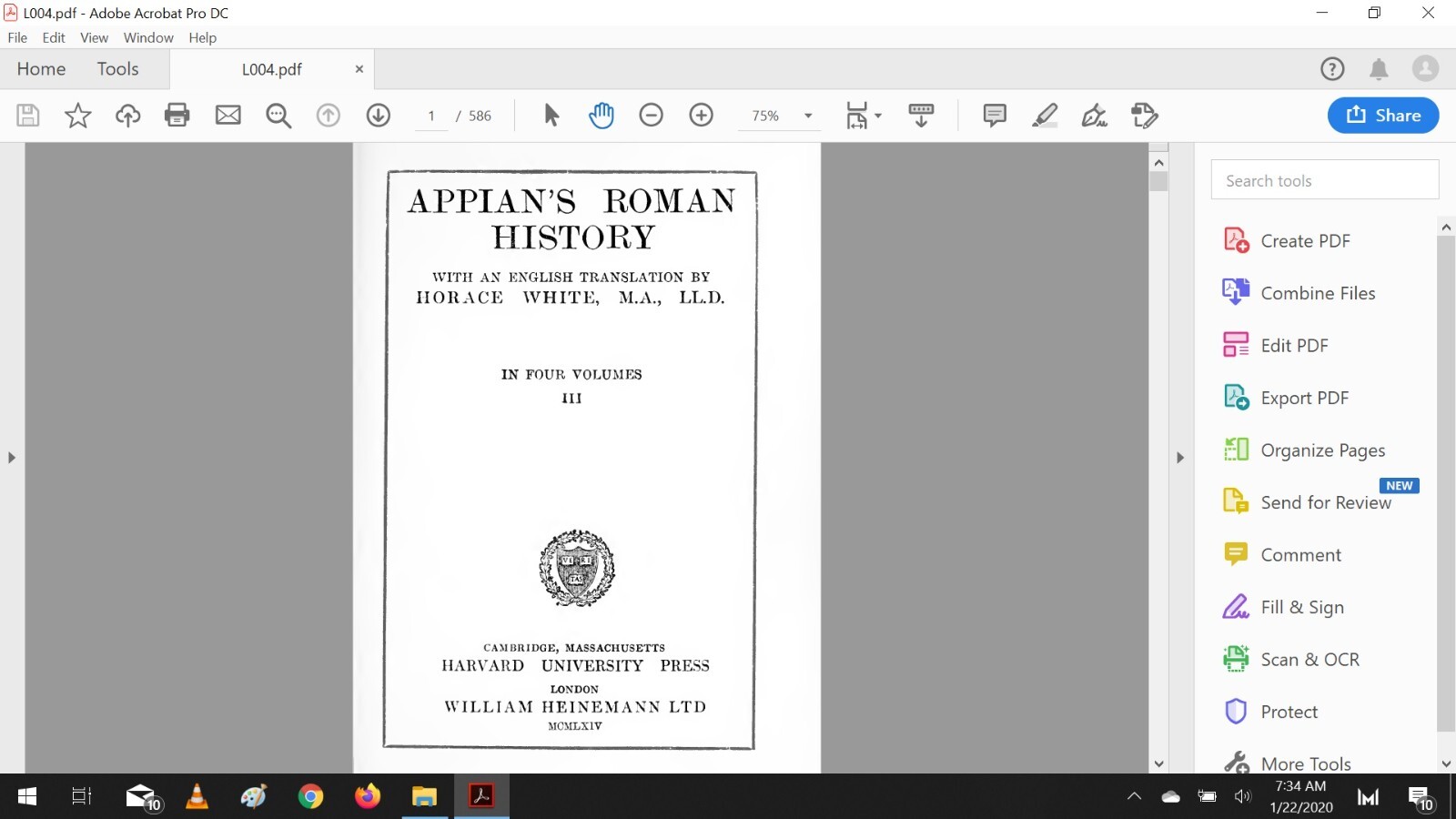
Task: Click the page number input field
Action: point(431,116)
